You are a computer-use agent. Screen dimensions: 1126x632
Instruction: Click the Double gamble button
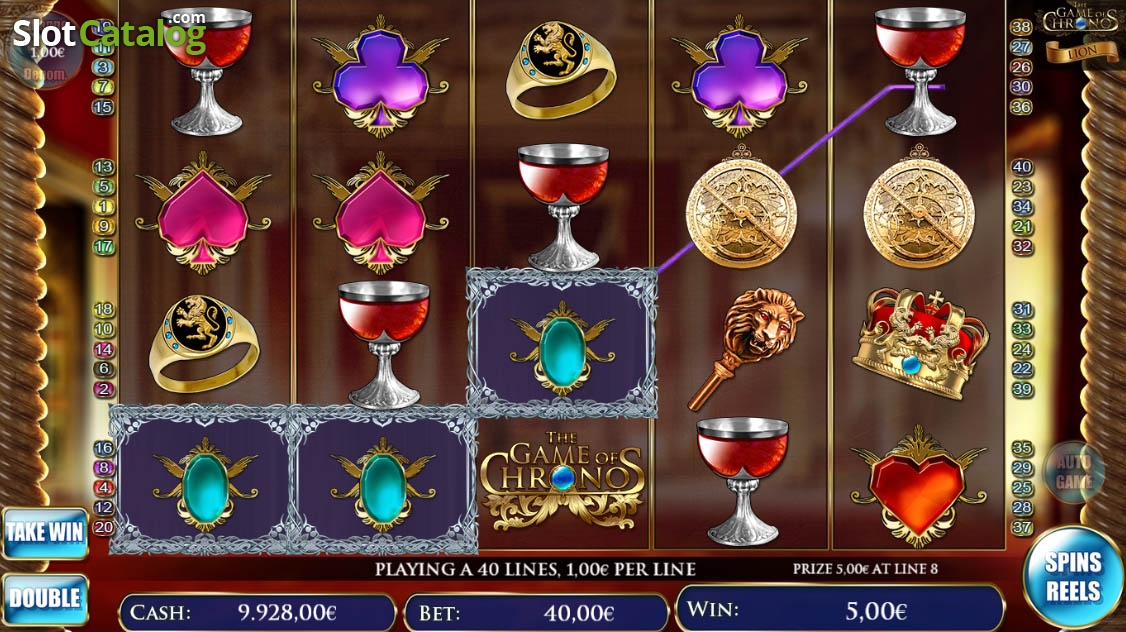click(45, 598)
